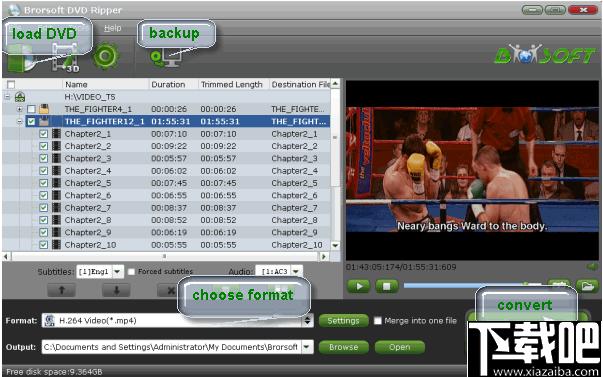Click the Destination File column header

coord(300,84)
